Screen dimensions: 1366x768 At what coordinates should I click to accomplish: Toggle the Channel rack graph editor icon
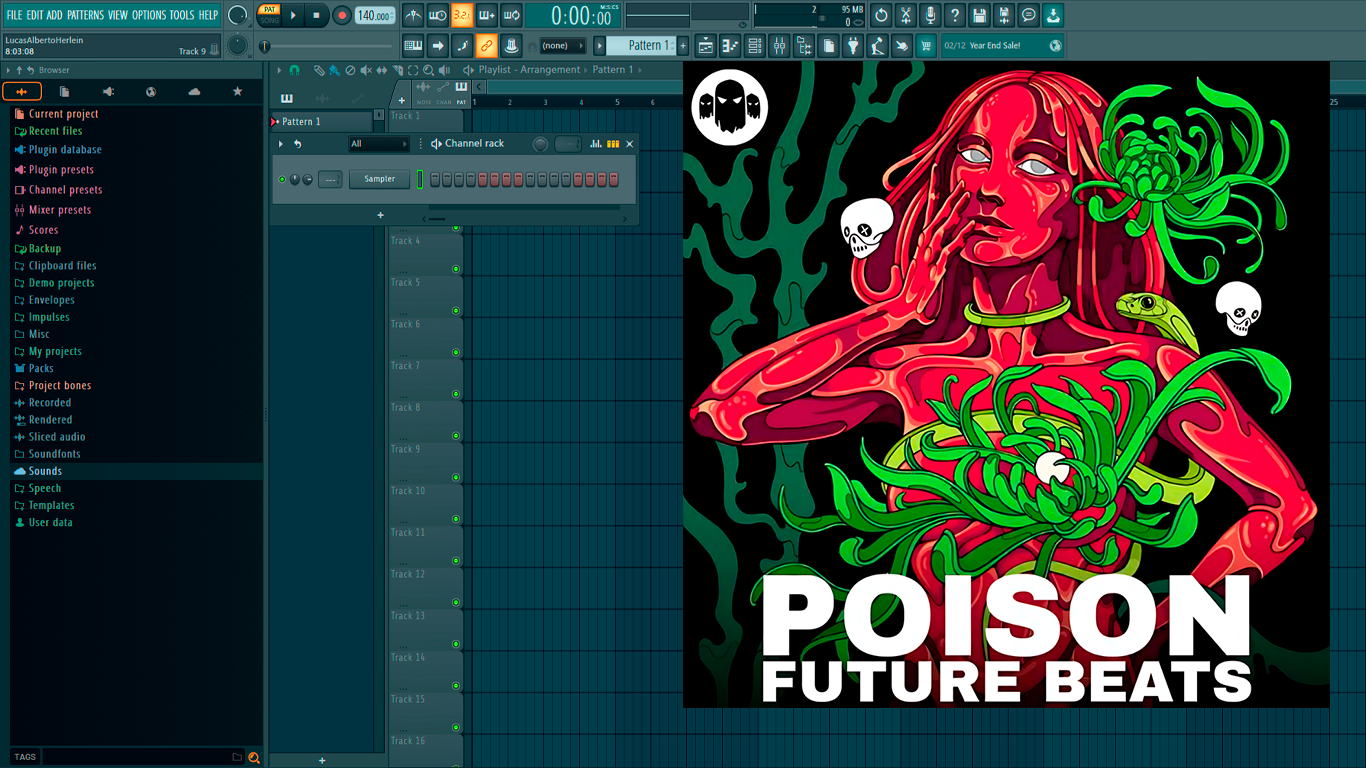596,144
